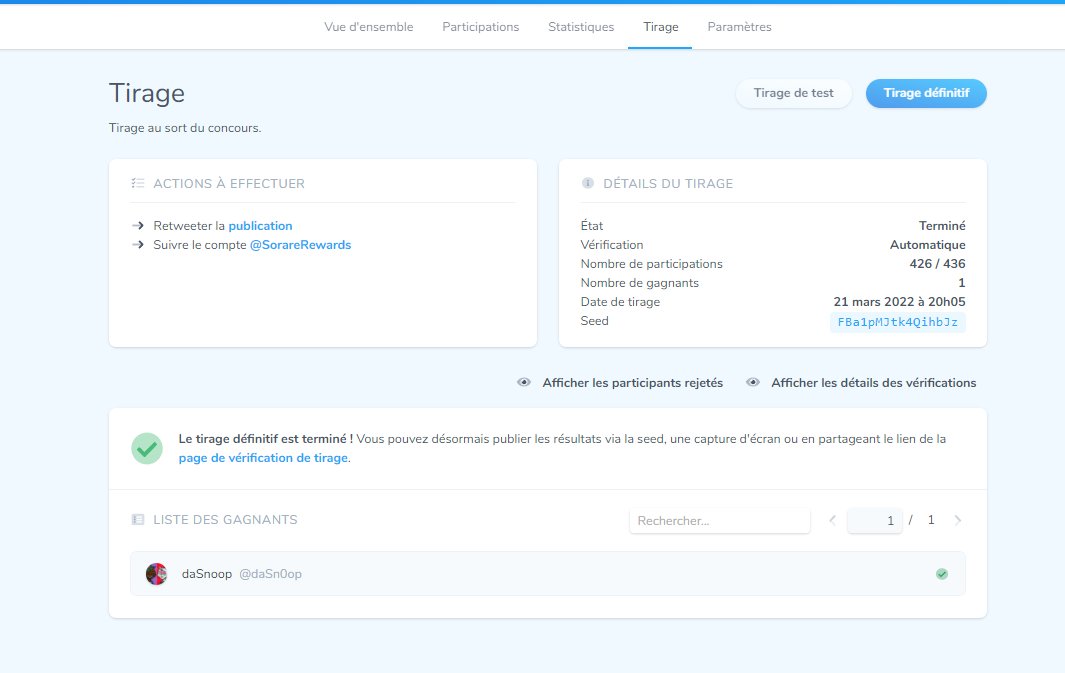The width and height of the screenshot is (1065, 673).
Task: Click the arrow icon beside Suivre le compte
Action: [x=137, y=244]
